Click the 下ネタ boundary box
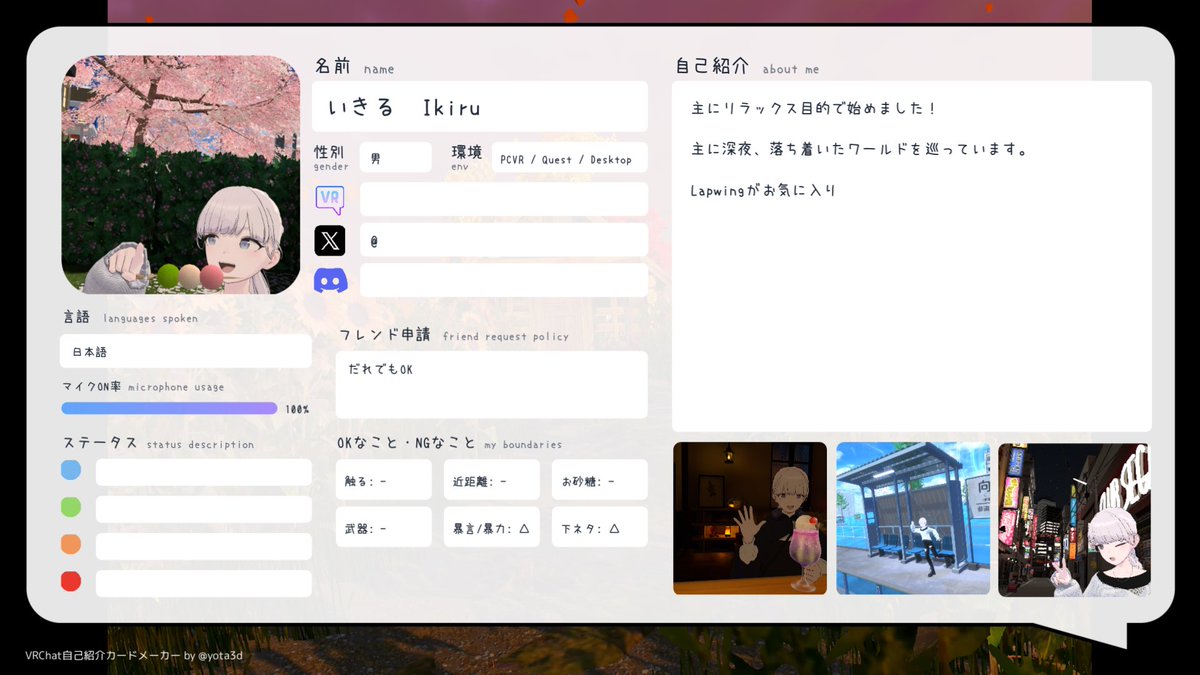This screenshot has height=675, width=1200. click(x=600, y=527)
